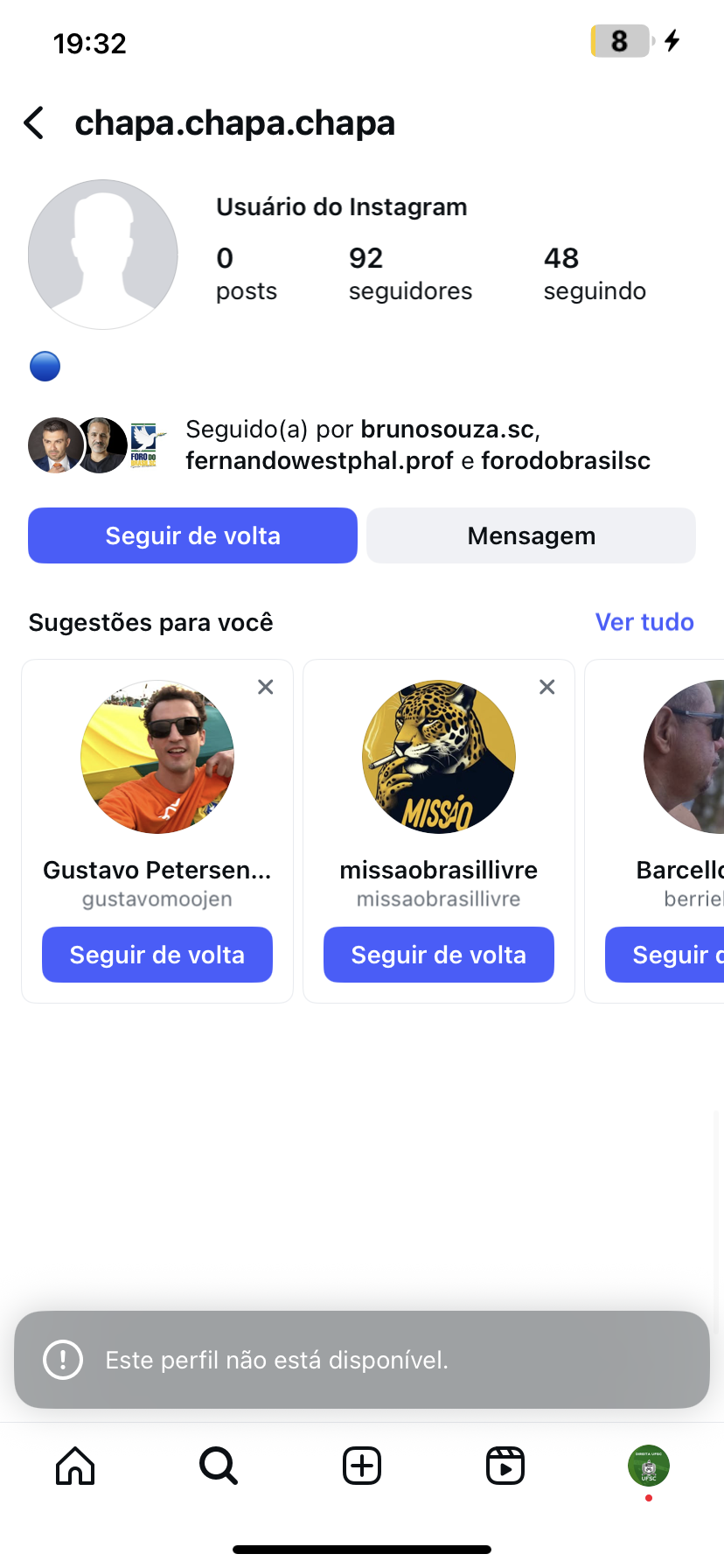Tap the back arrow beside chapa.chapa.chapa

(35, 123)
